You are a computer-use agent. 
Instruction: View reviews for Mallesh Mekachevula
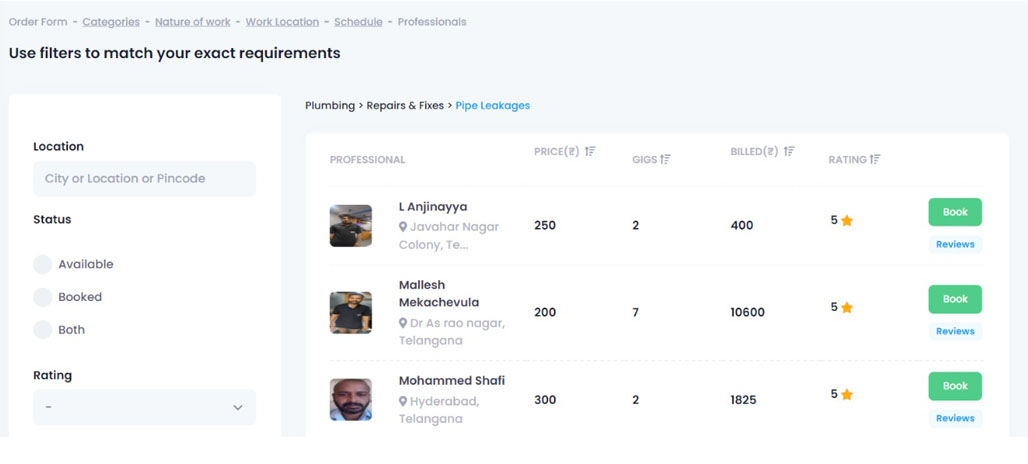[955, 331]
